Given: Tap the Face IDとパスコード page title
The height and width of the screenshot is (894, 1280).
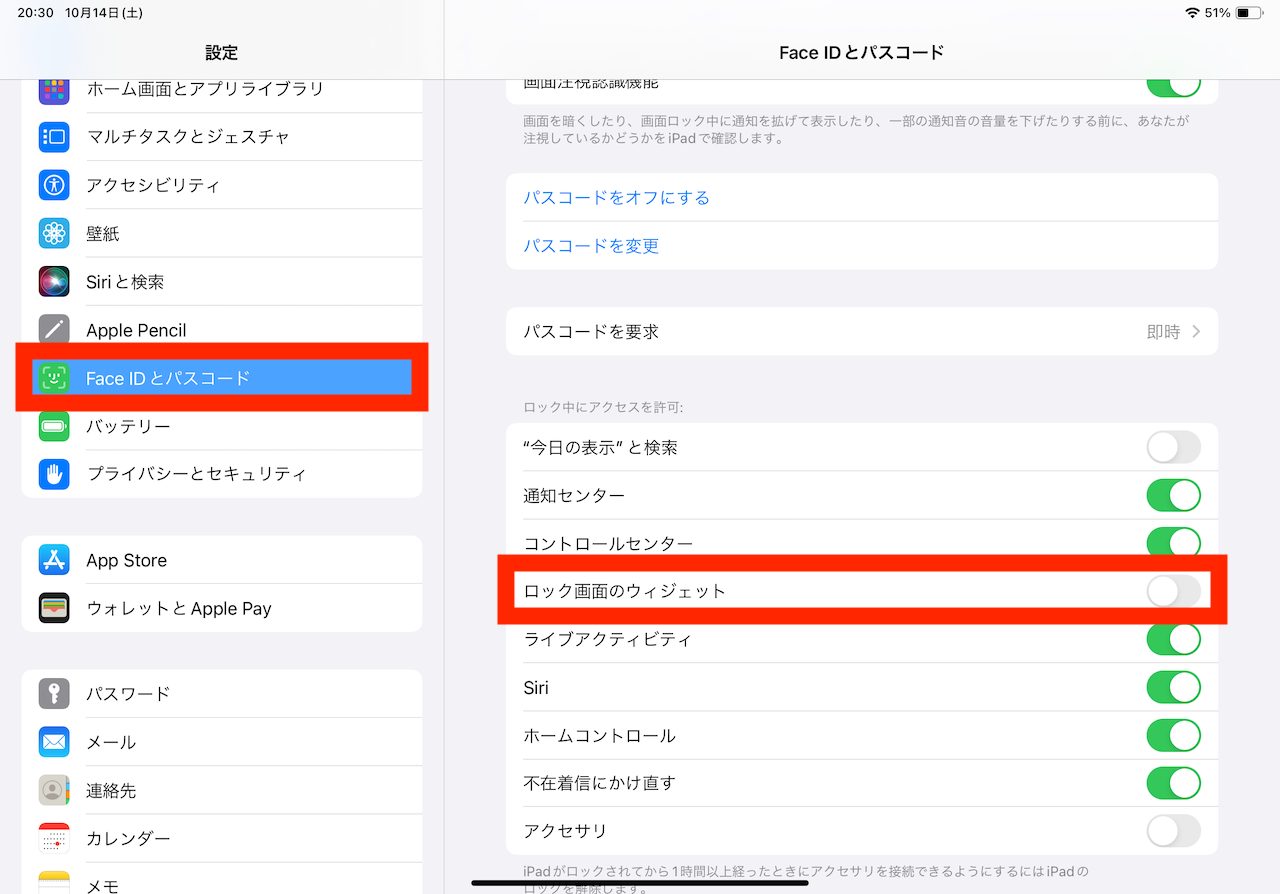Looking at the screenshot, I should [862, 52].
